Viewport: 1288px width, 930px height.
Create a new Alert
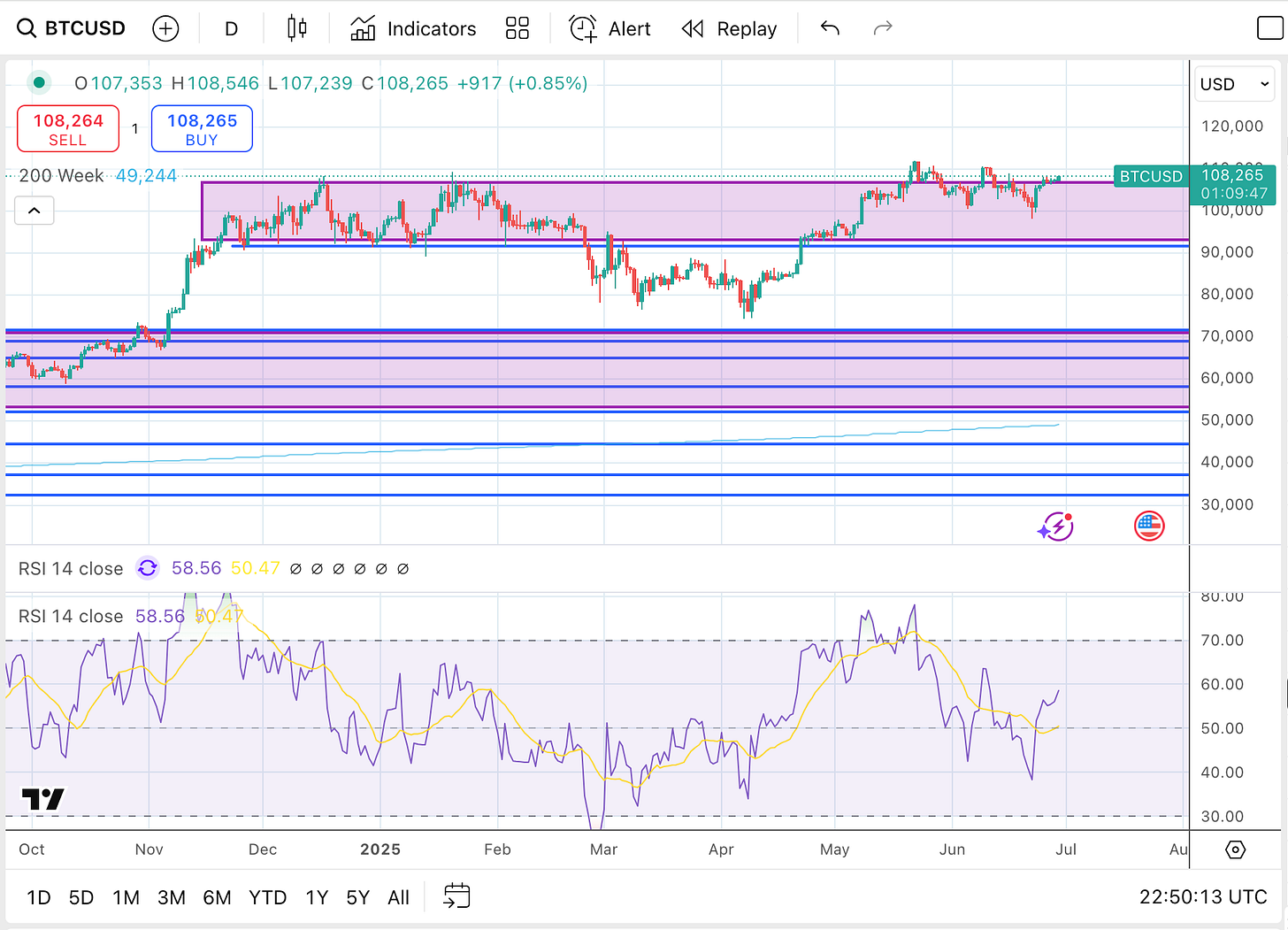tap(609, 28)
